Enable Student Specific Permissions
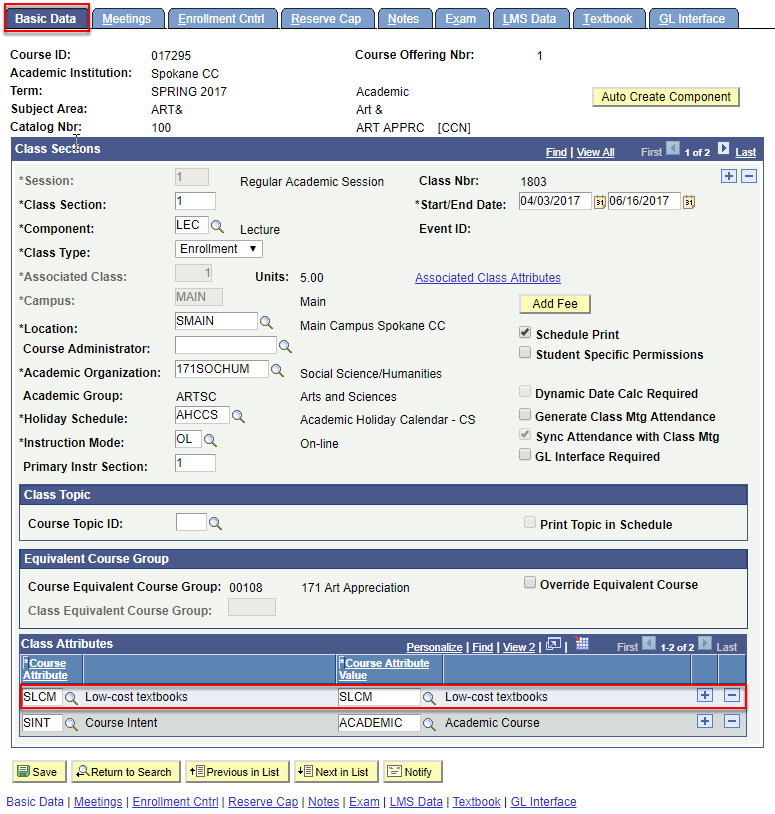 tap(525, 352)
